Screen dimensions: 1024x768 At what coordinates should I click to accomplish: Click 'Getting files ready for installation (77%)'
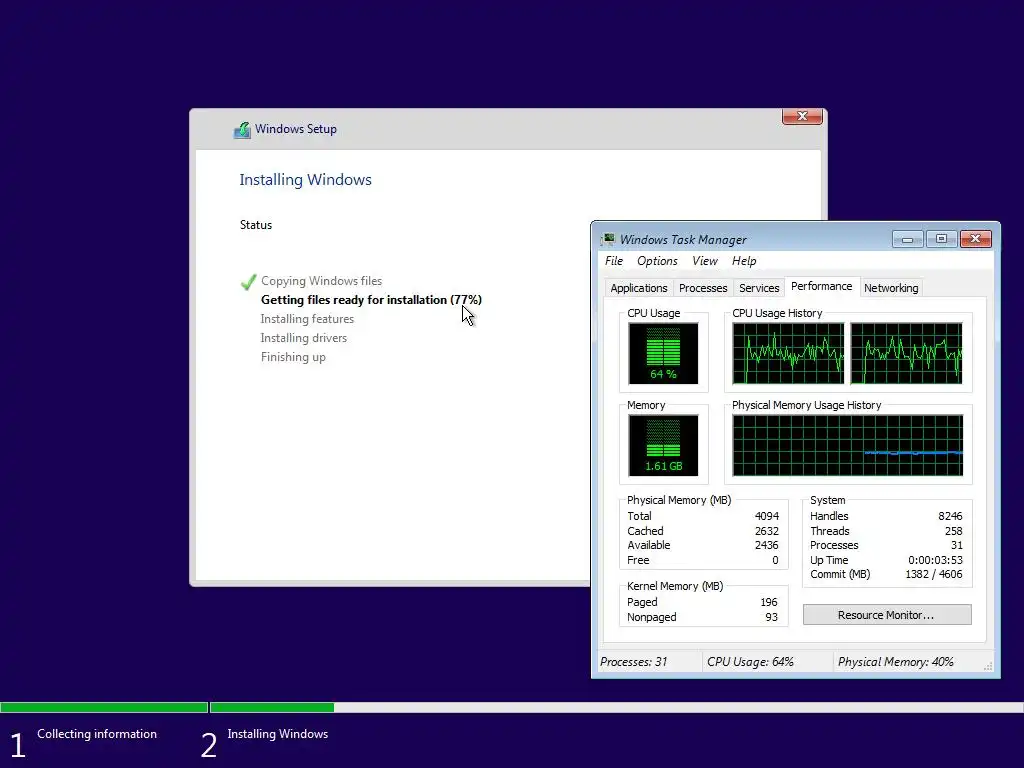(371, 300)
